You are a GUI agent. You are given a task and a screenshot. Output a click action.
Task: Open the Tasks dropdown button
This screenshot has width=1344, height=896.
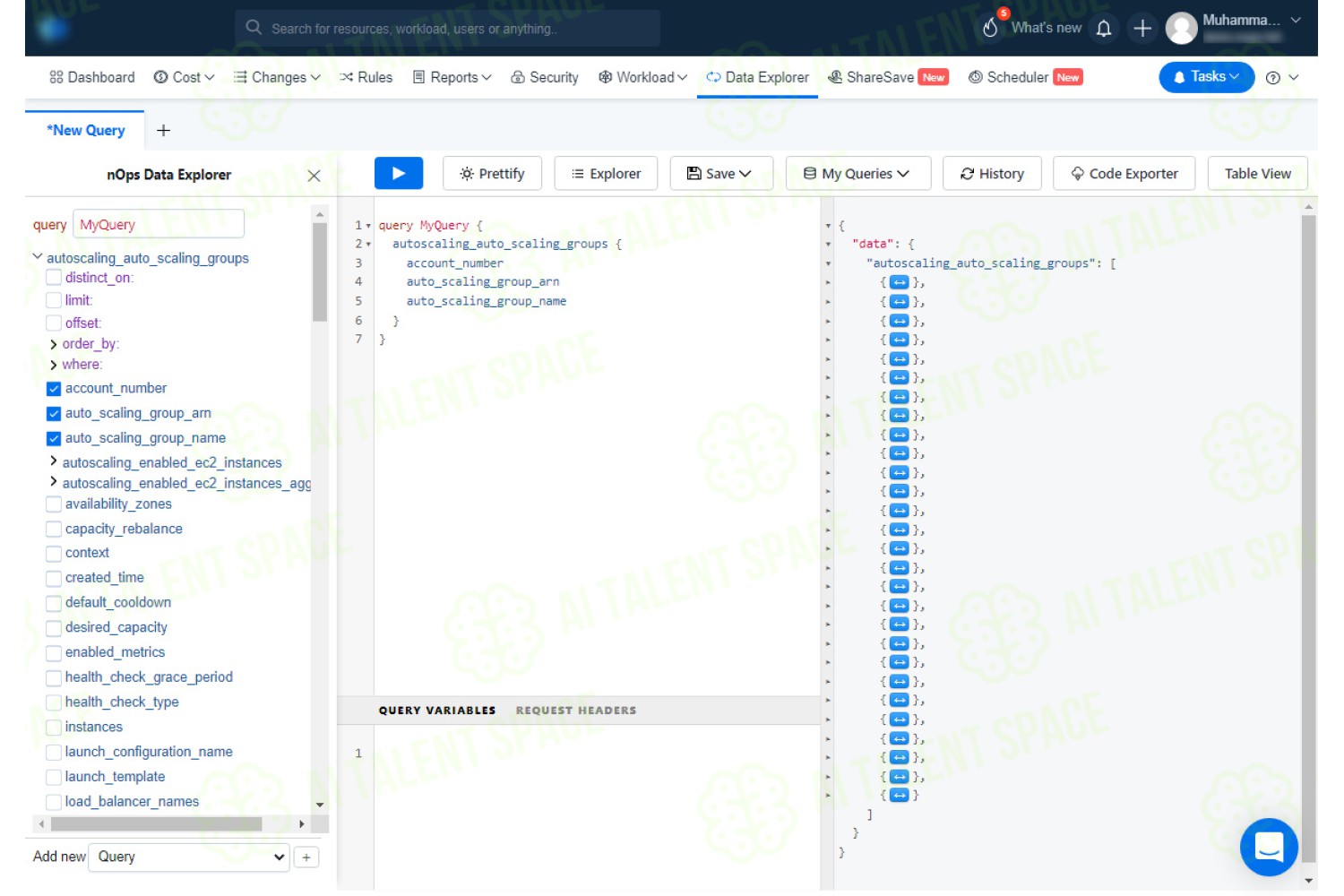(x=1206, y=77)
